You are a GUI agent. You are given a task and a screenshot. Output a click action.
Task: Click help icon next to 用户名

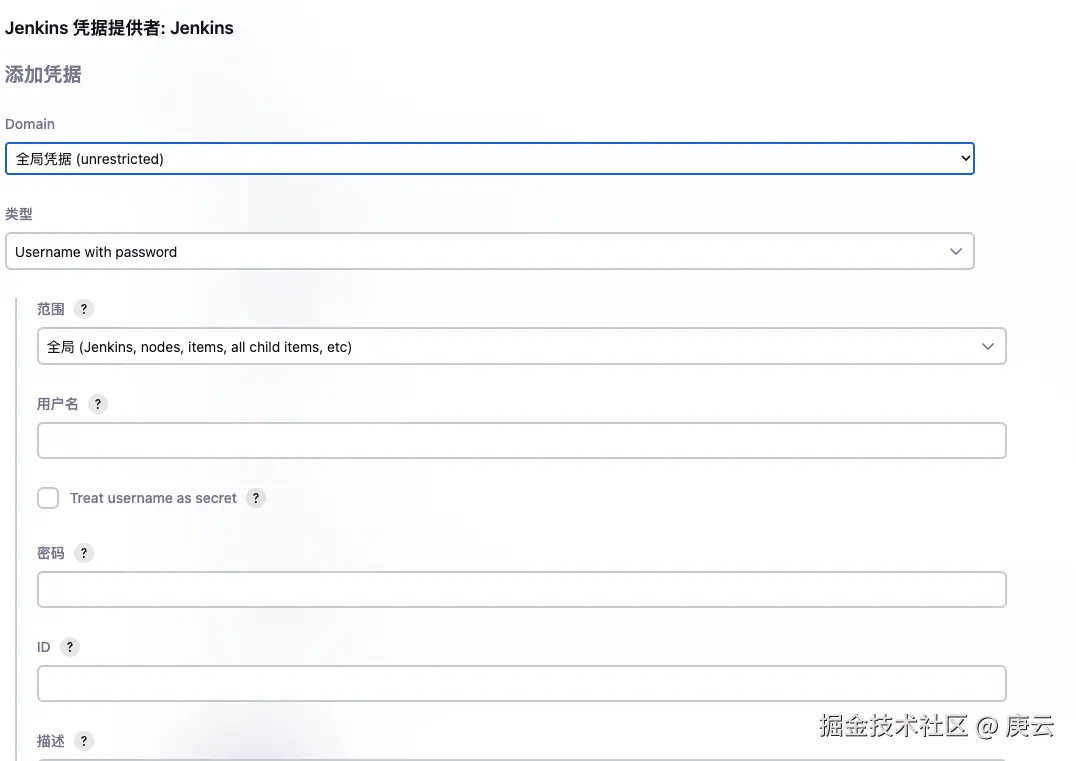98,404
